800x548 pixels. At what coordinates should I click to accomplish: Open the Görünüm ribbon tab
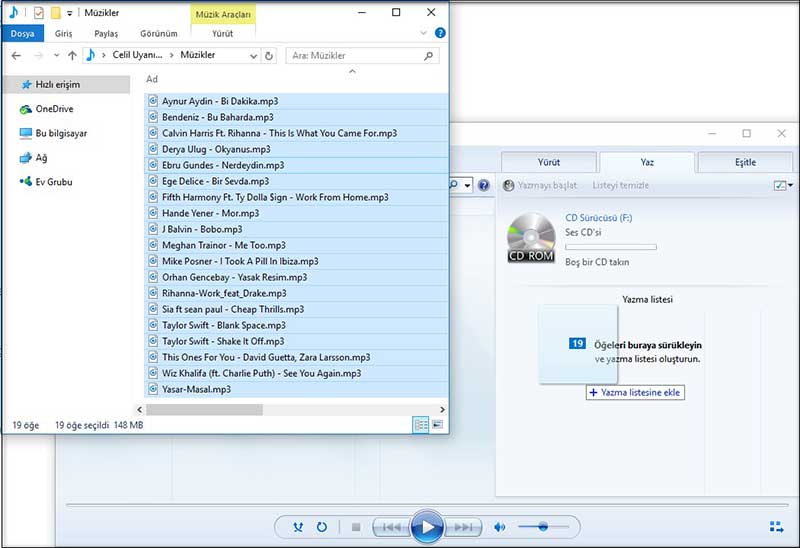[158, 33]
